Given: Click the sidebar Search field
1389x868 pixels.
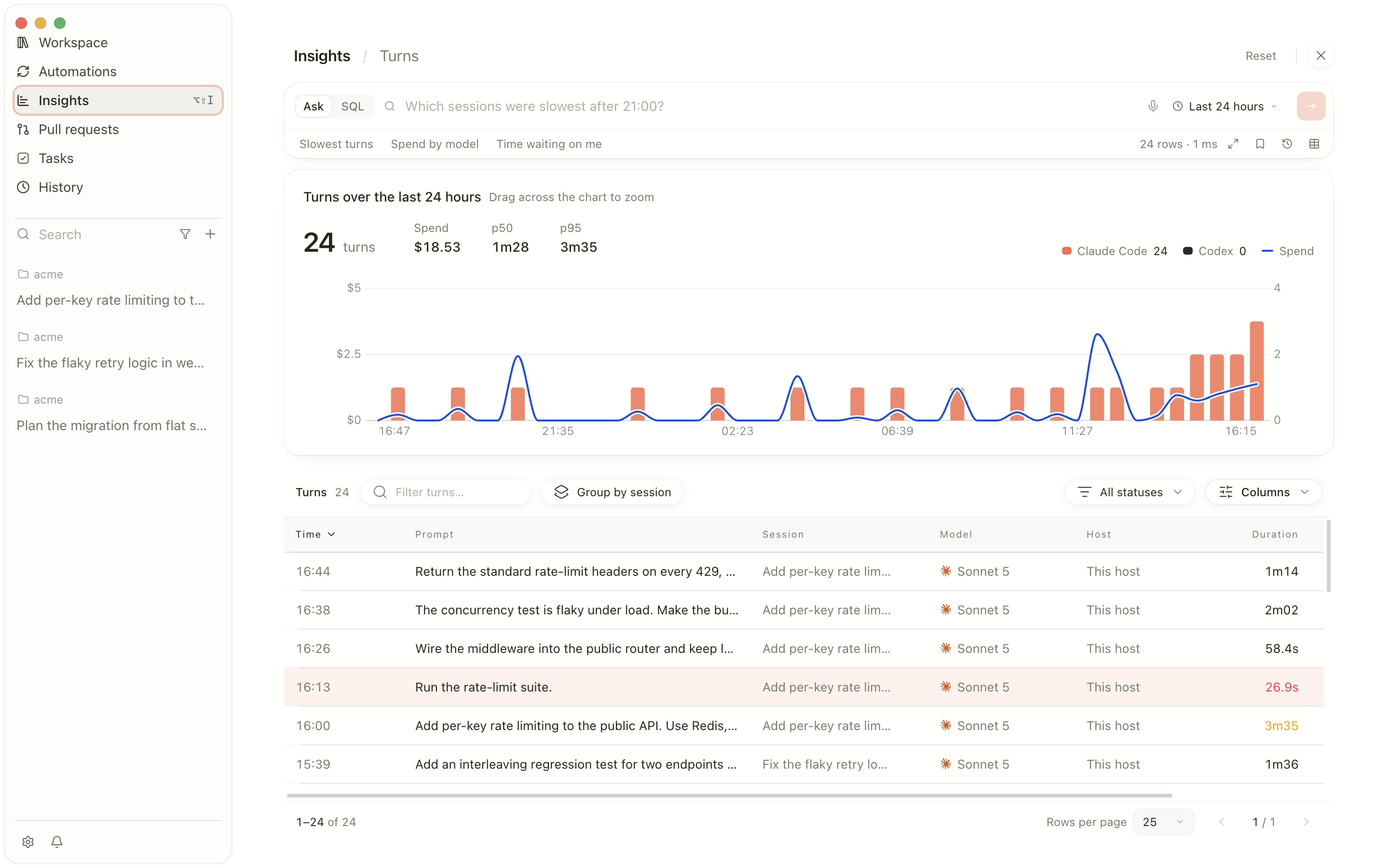Looking at the screenshot, I should click(x=95, y=234).
